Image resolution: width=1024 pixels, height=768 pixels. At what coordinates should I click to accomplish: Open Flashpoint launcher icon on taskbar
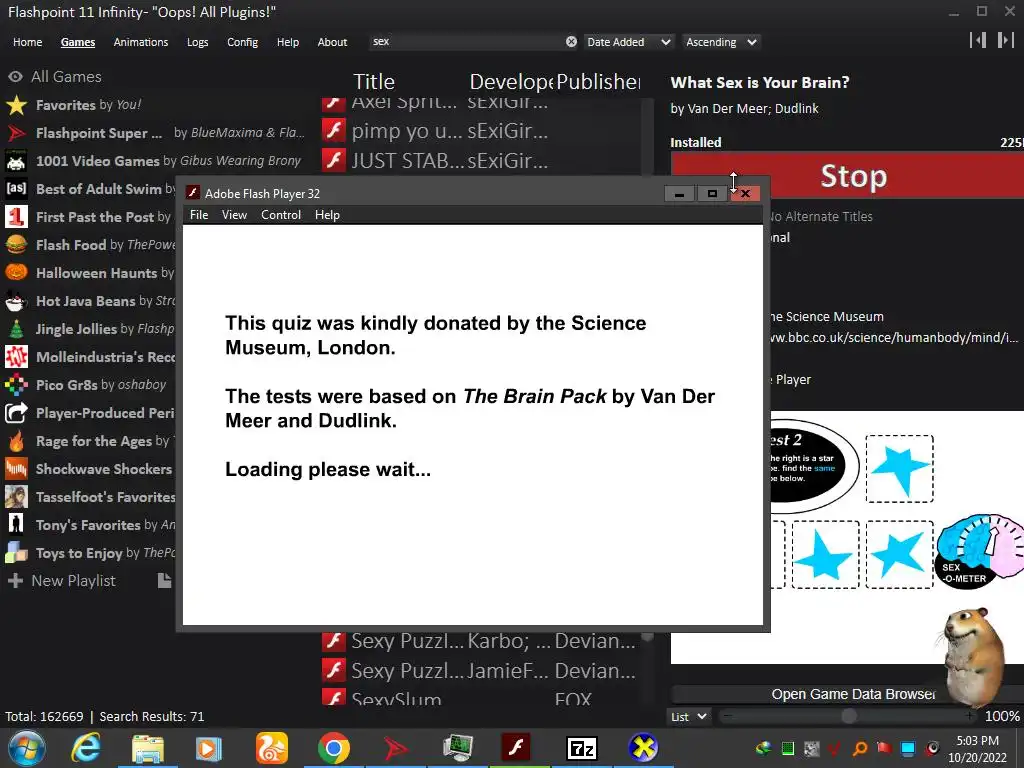tap(396, 748)
